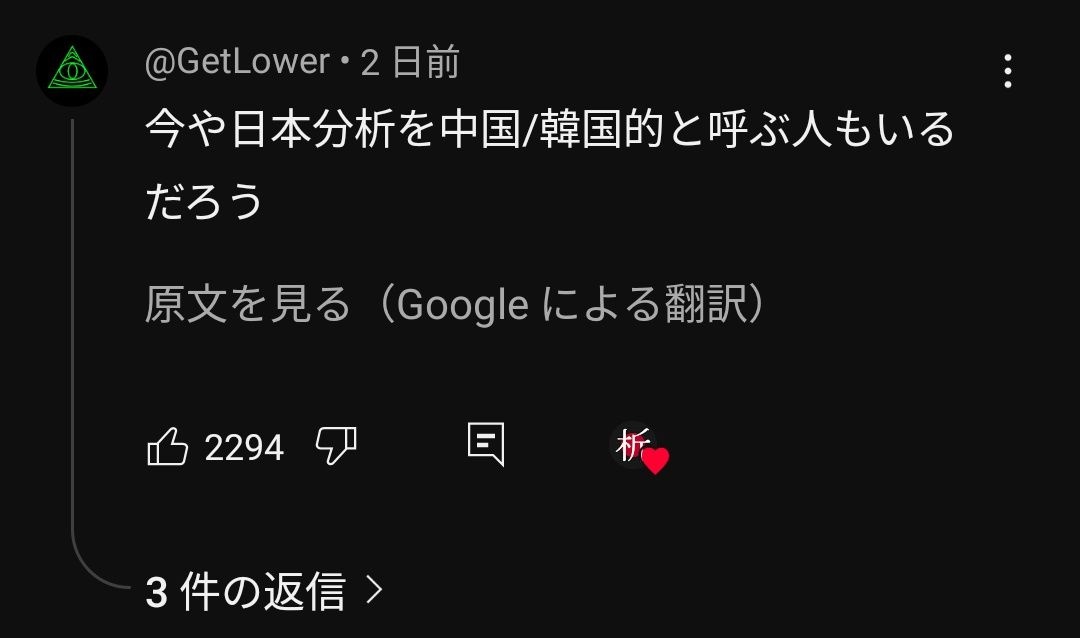Click the Google による翻訳 label
1080x638 pixels.
click(x=572, y=304)
